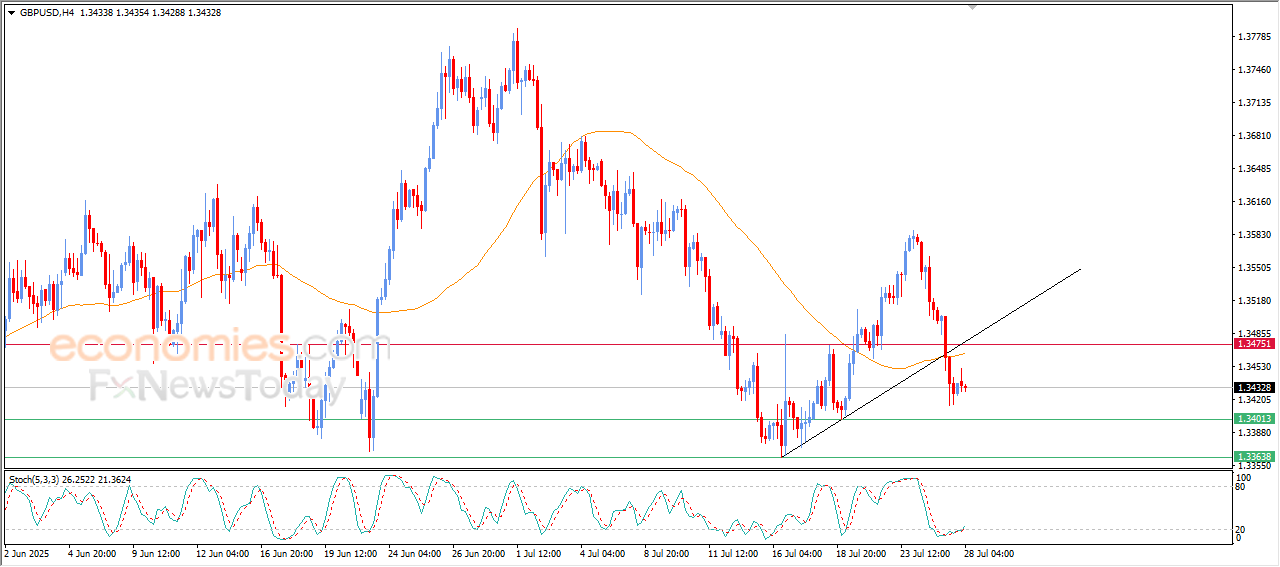The width and height of the screenshot is (1280, 567).
Task: Select the green 1.34013 price label
Action: pyautogui.click(x=1253, y=419)
